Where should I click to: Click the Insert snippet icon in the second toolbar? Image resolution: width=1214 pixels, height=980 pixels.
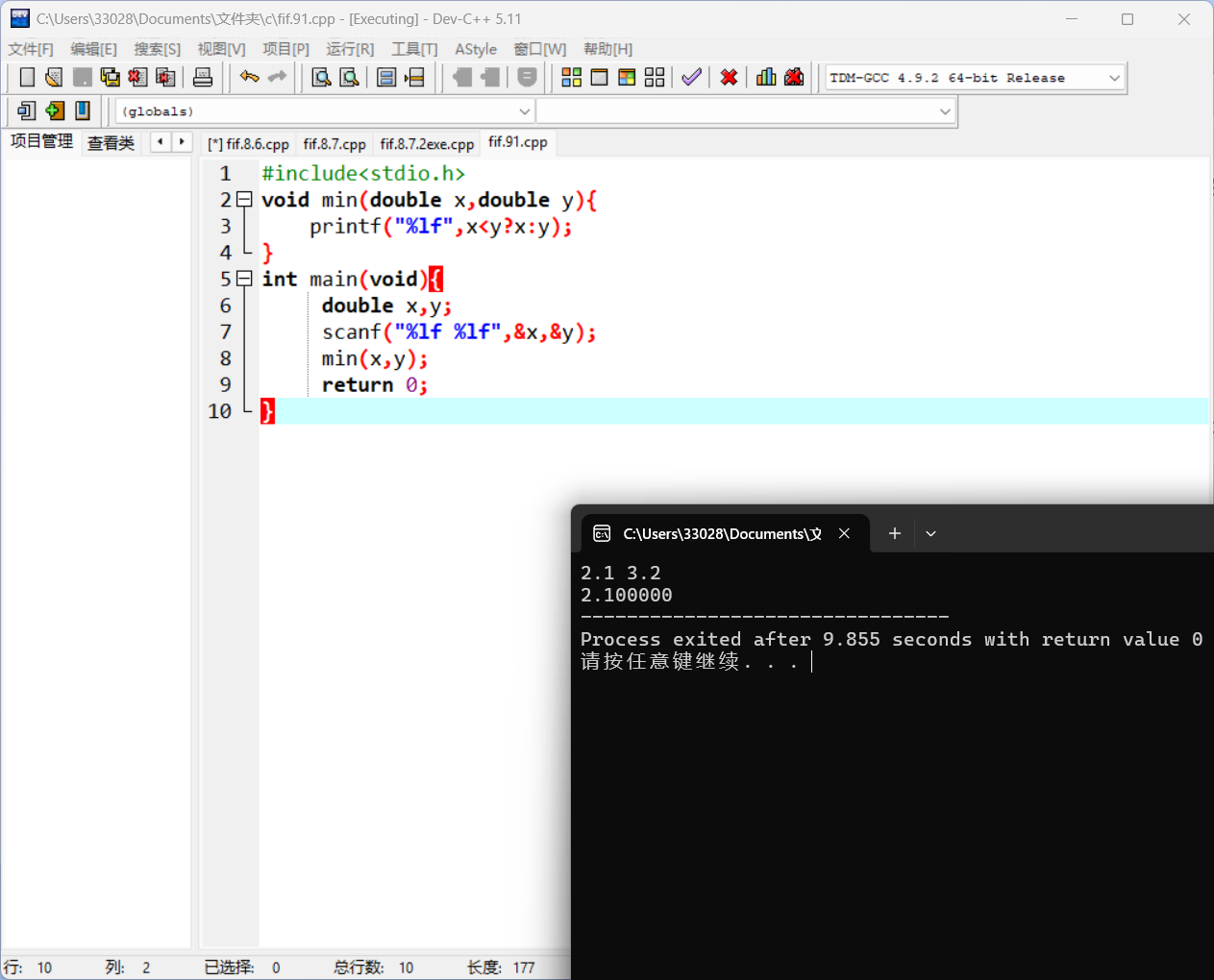(x=27, y=111)
